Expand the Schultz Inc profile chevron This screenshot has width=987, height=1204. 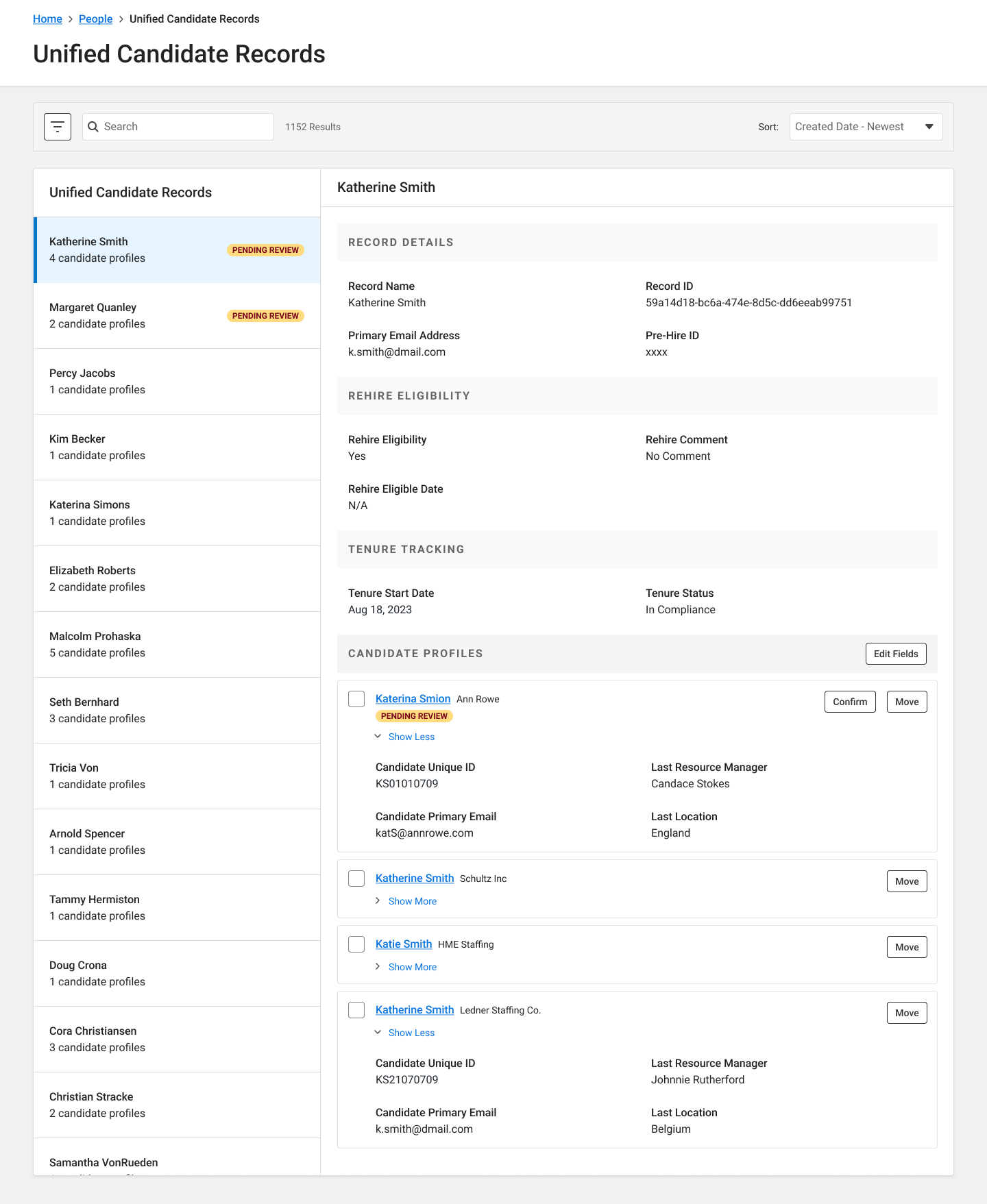[x=378, y=901]
